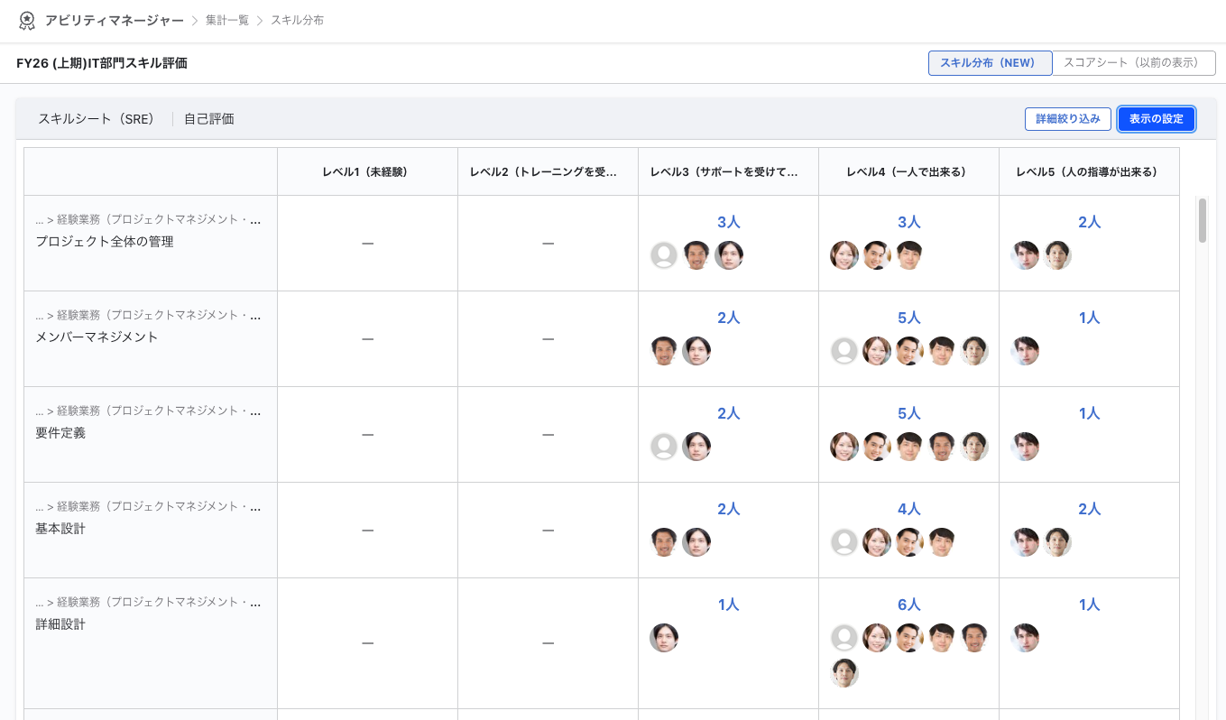Open 5人 count in 要件定義 row

[908, 413]
